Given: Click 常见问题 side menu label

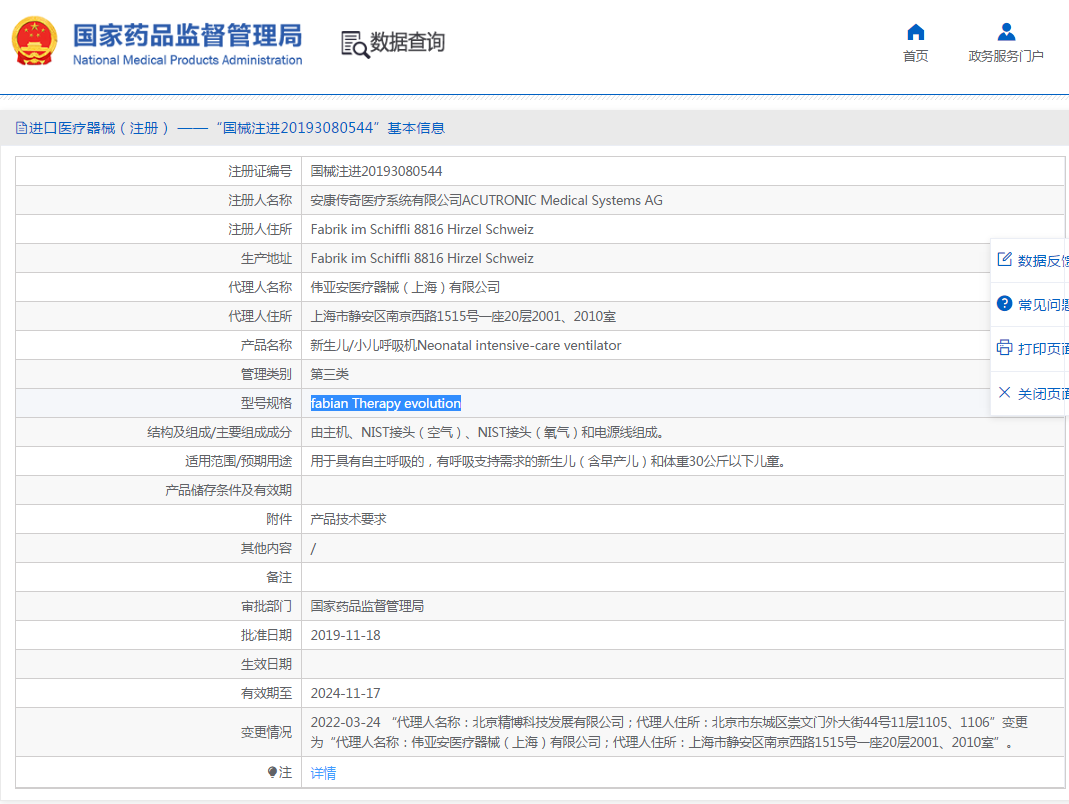Looking at the screenshot, I should tap(1043, 305).
